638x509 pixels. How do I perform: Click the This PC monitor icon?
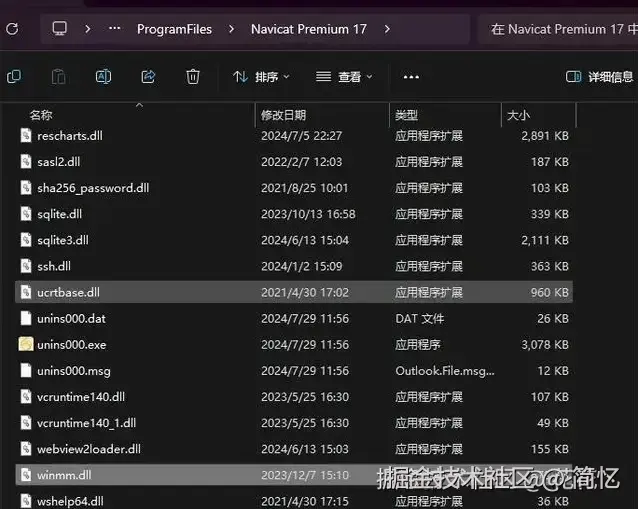point(59,28)
